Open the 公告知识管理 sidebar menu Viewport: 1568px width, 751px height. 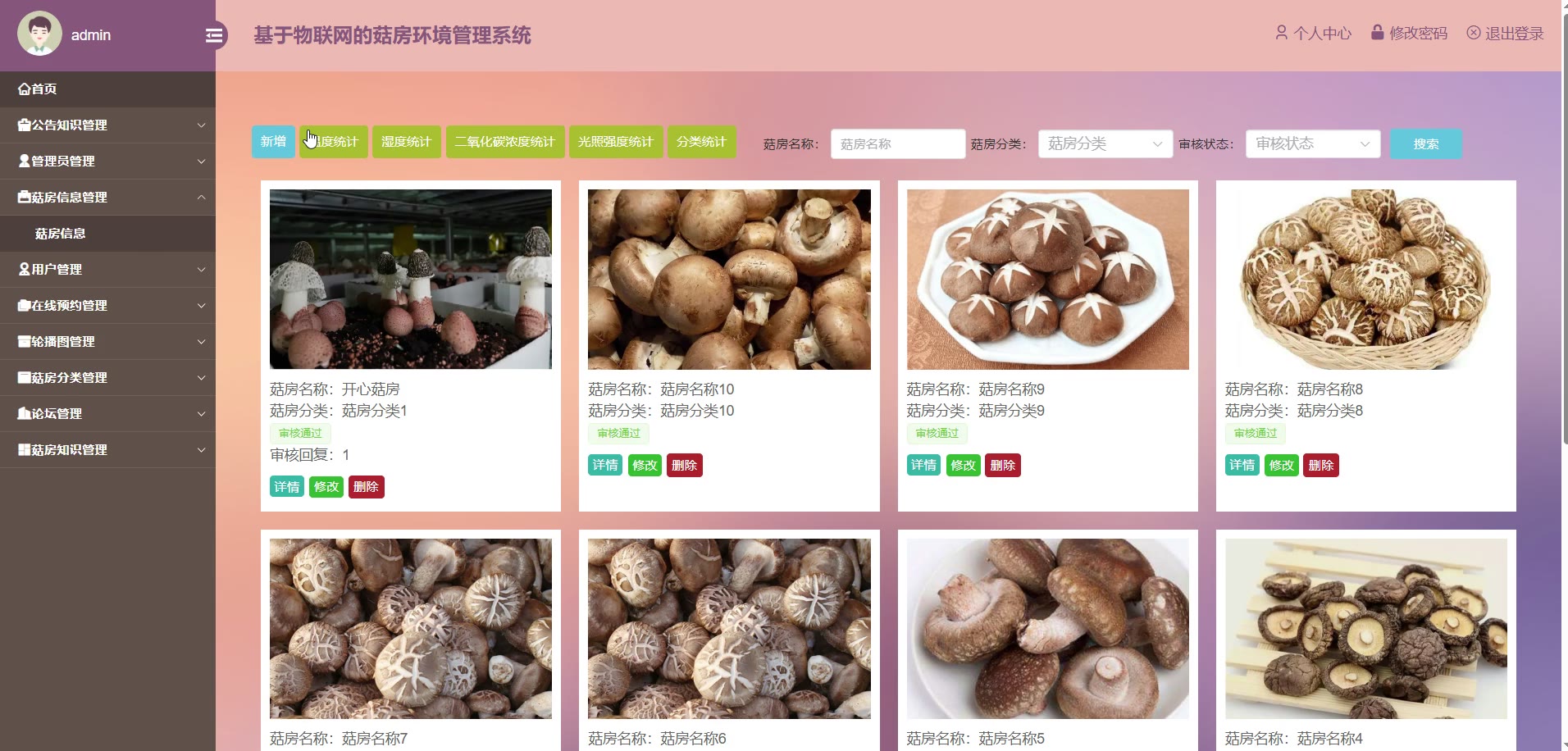coord(107,125)
